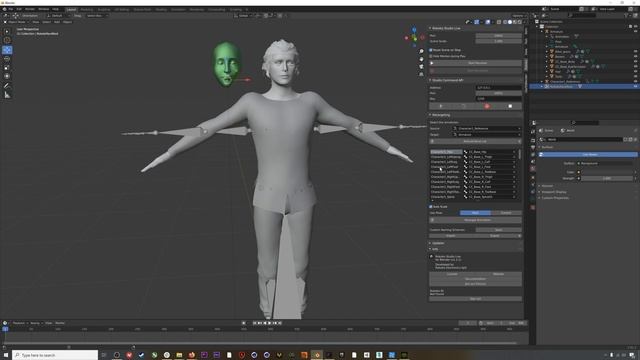Open the Object properties tab icon
This screenshot has height=360, width=640.
pyautogui.click(x=533, y=178)
